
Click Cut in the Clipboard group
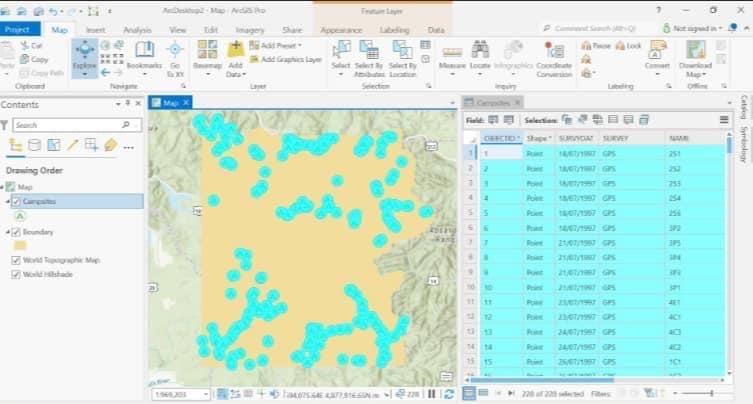[x=32, y=46]
